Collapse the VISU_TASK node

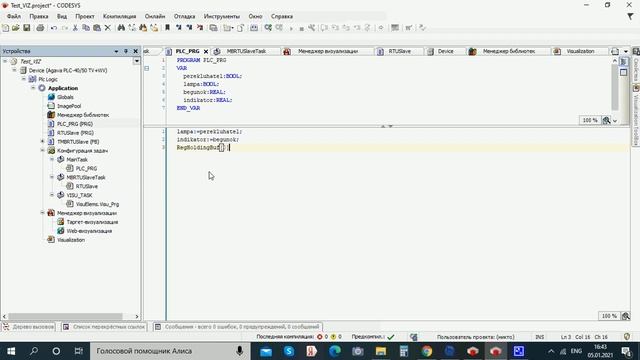click(52, 195)
